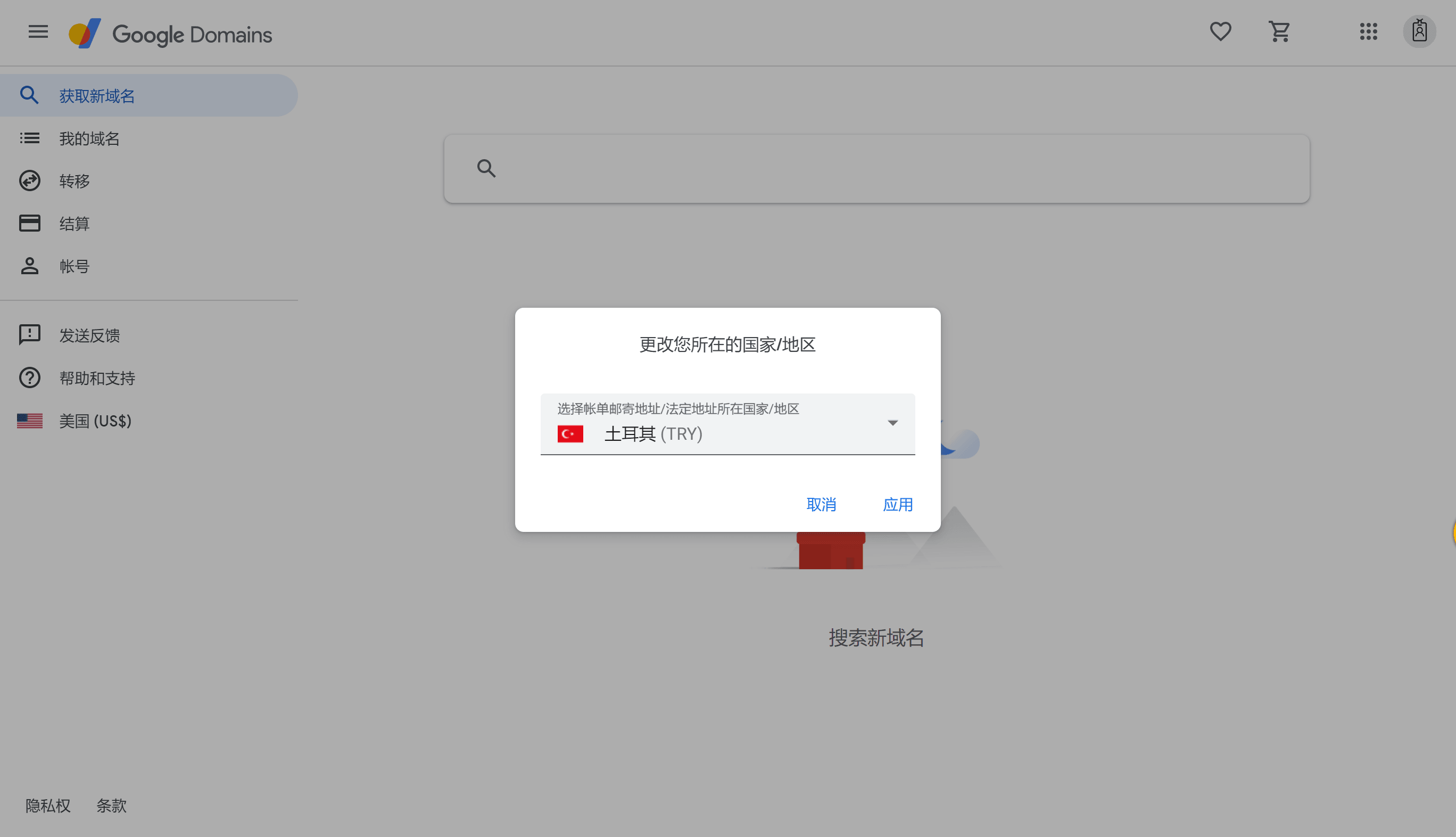Click the domain search input field
The width and height of the screenshot is (1456, 837).
pos(877,168)
